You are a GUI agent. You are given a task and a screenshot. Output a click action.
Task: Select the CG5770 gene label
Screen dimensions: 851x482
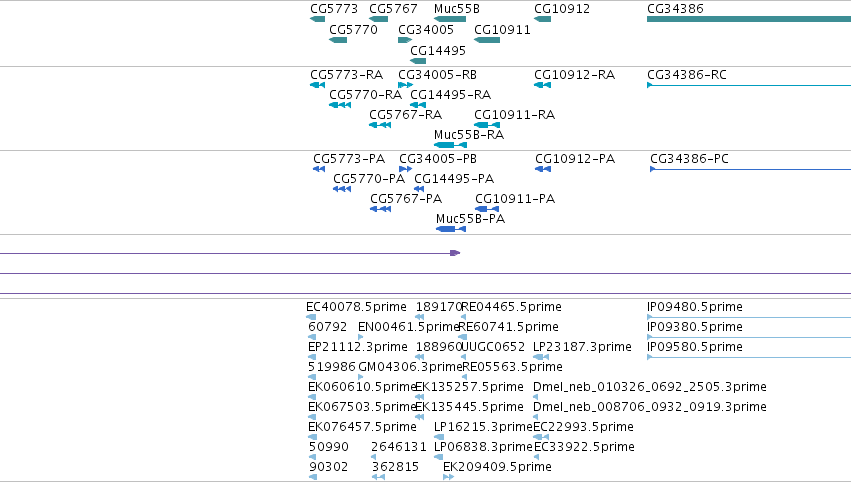click(353, 29)
